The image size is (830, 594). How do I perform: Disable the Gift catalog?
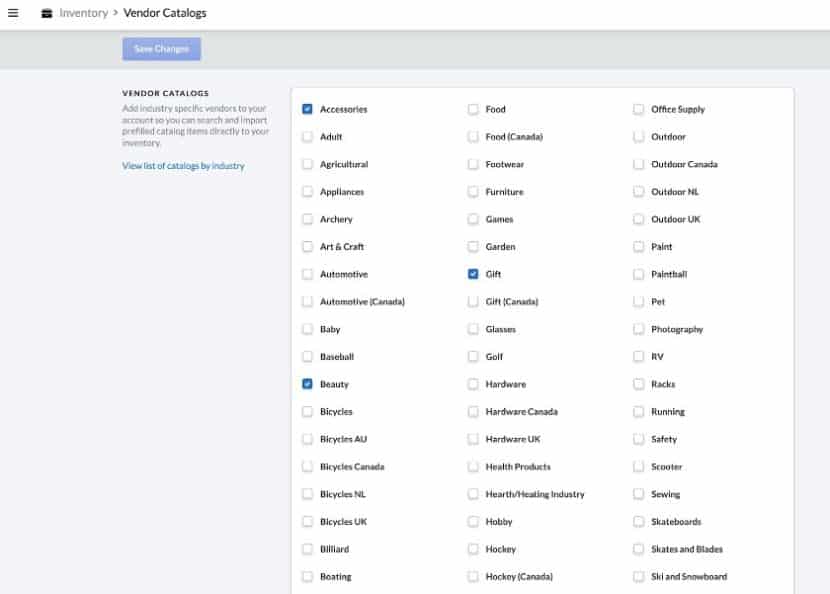click(x=473, y=273)
